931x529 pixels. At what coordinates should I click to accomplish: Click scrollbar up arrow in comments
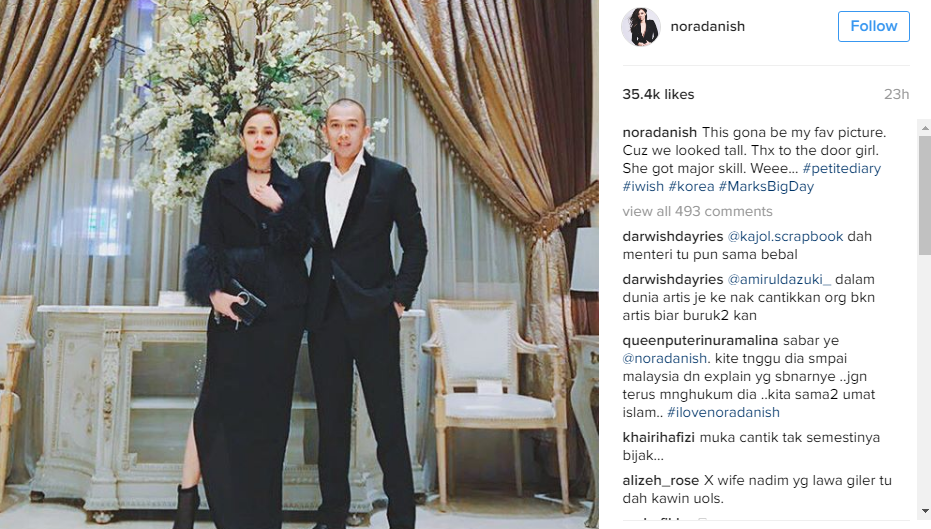924,128
